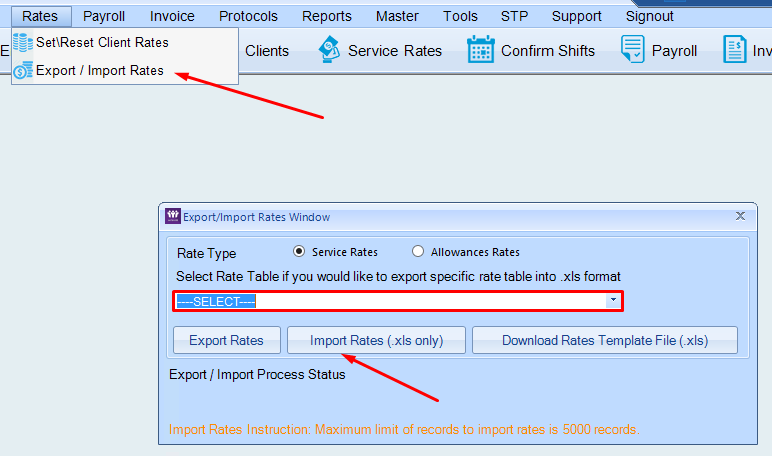Open the Tools menu

460,16
